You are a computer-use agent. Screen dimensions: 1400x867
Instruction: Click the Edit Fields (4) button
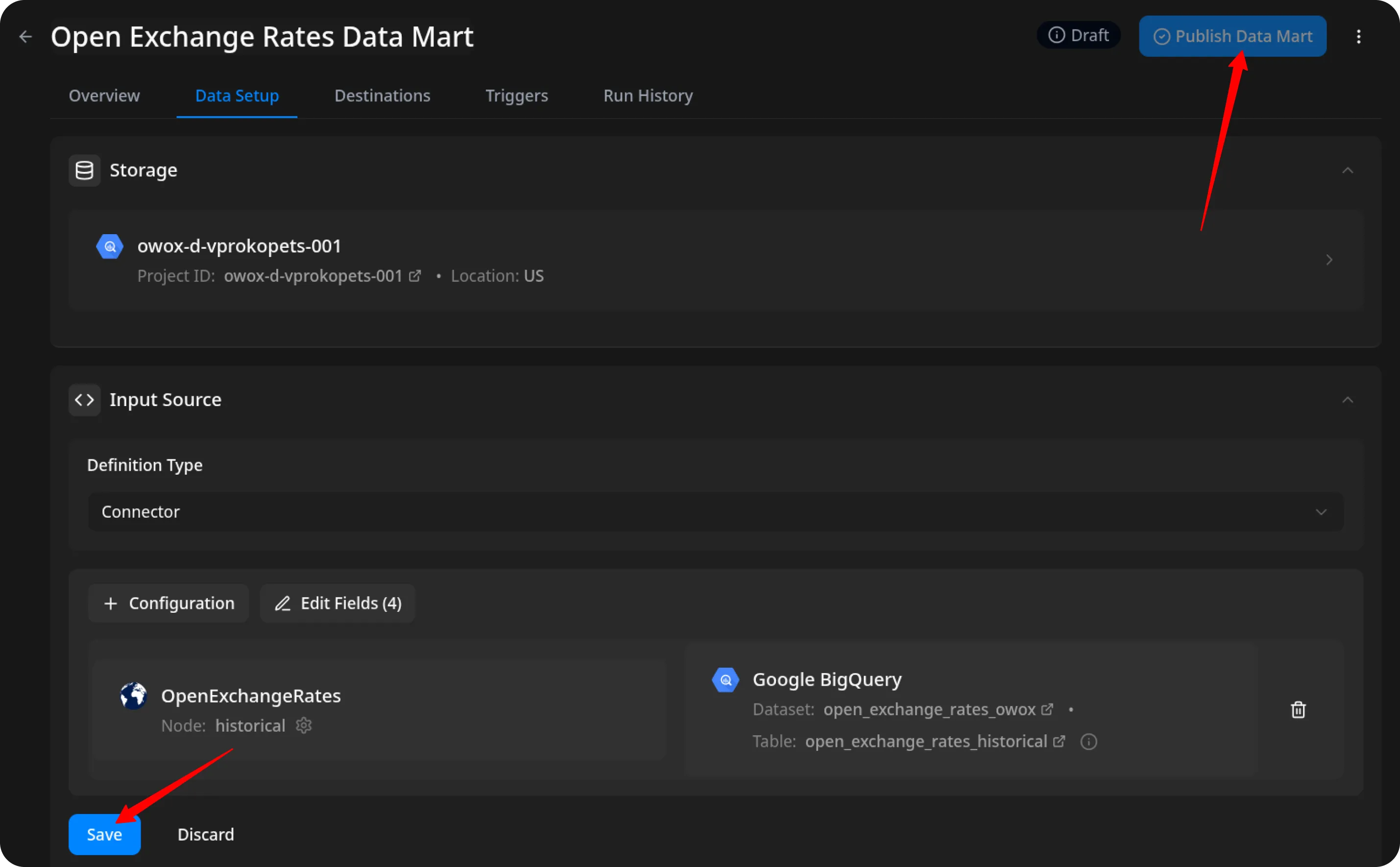click(x=338, y=603)
